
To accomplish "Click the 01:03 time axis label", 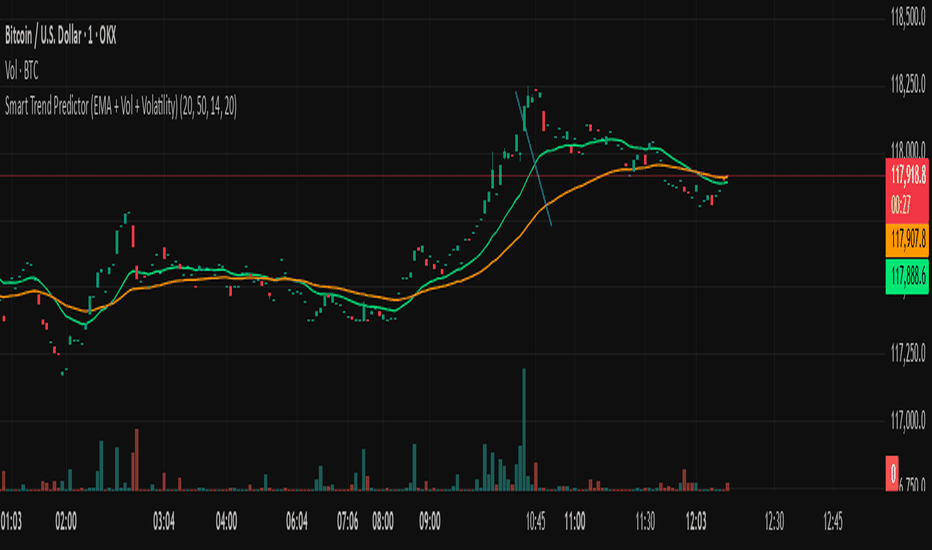I will click(11, 522).
